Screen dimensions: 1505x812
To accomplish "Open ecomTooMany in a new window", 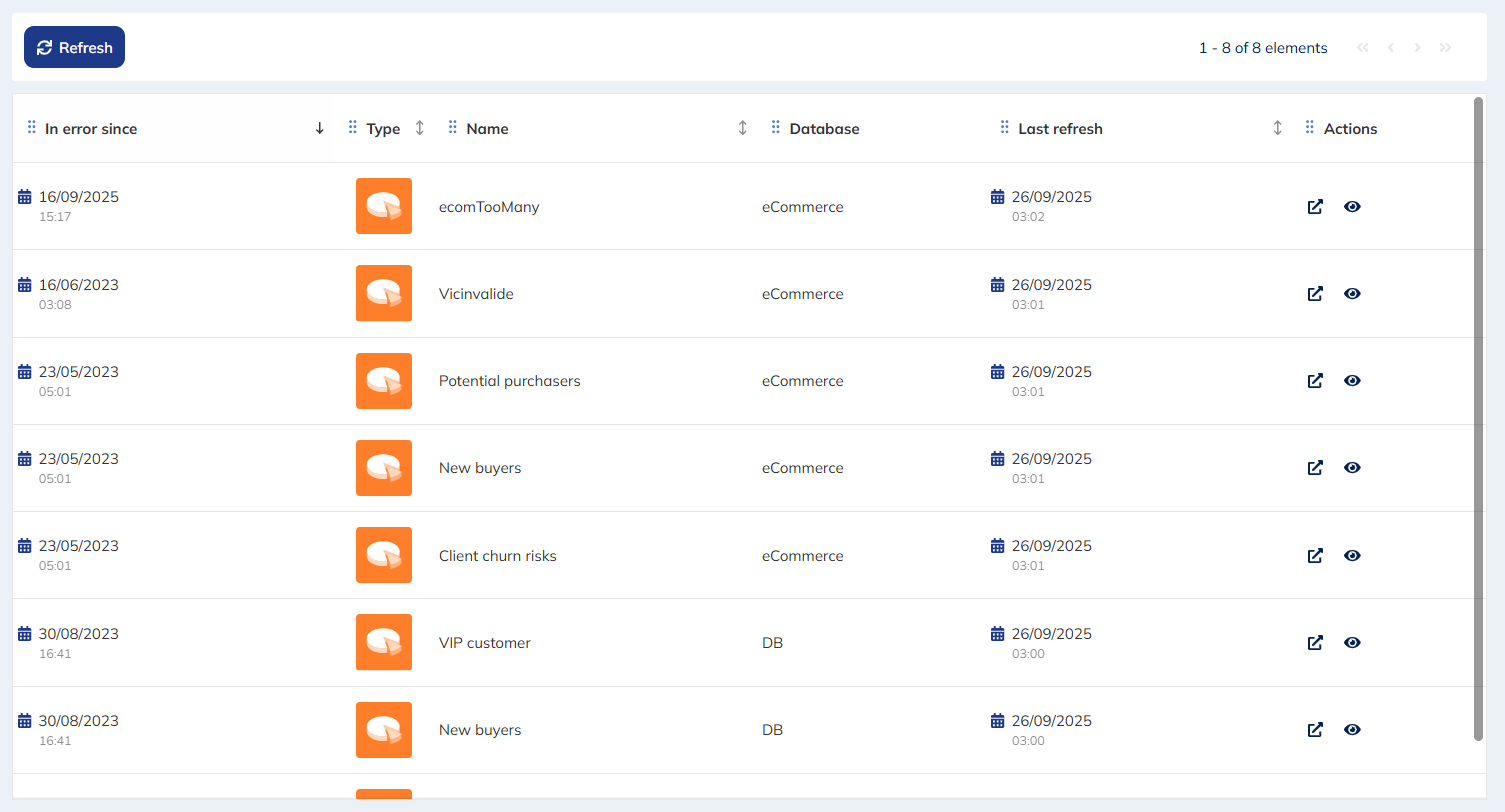I will point(1315,207).
